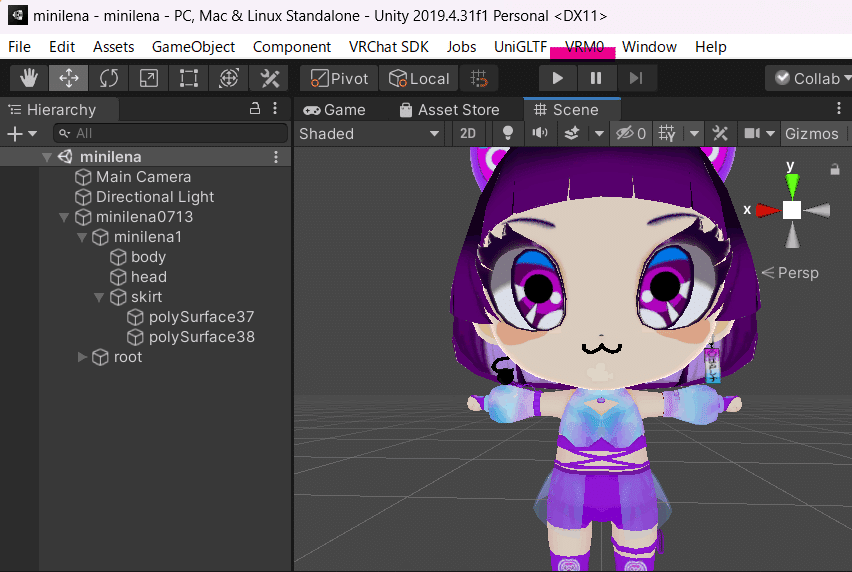
Task: Select body object in Hierarchy
Action: [x=146, y=257]
